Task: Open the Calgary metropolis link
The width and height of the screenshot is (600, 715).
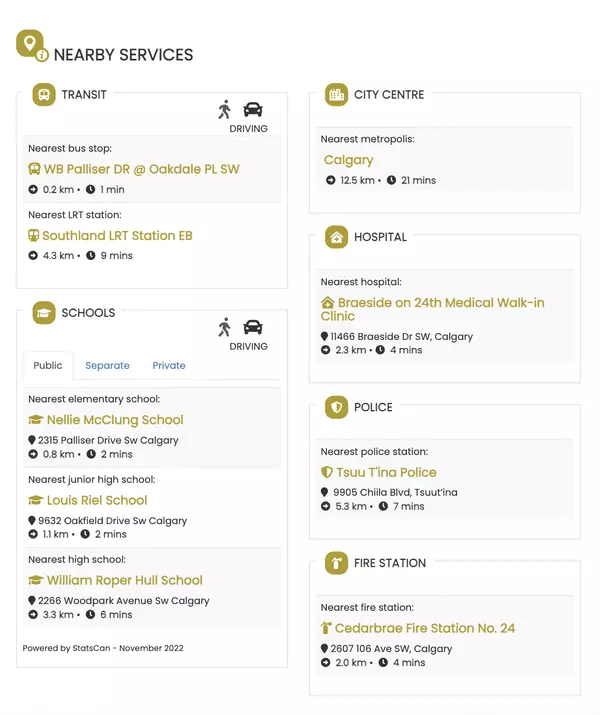Action: click(348, 160)
